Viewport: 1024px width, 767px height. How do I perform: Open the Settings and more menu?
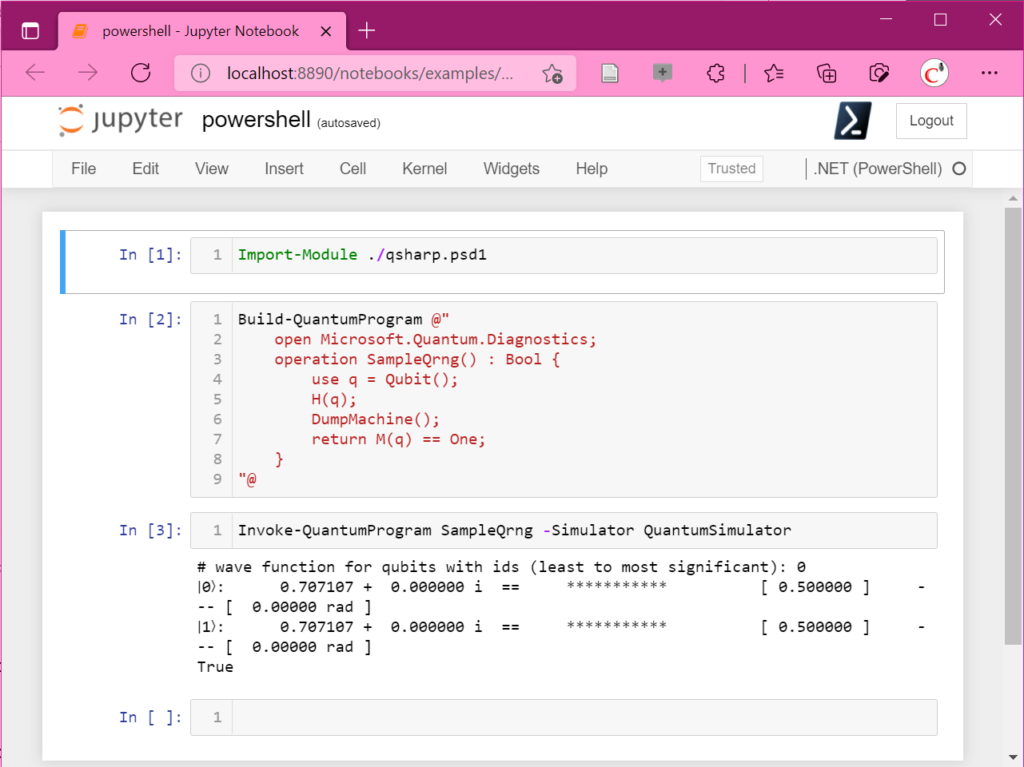click(989, 72)
